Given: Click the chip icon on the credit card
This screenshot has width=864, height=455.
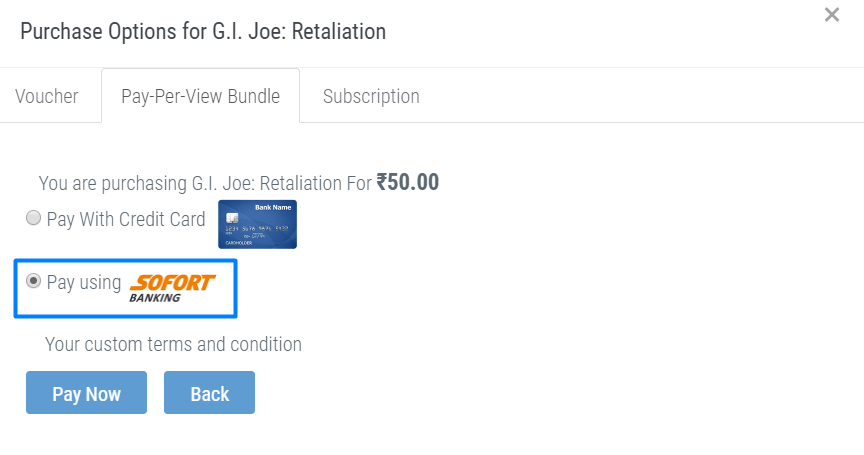Looking at the screenshot, I should click(x=232, y=218).
